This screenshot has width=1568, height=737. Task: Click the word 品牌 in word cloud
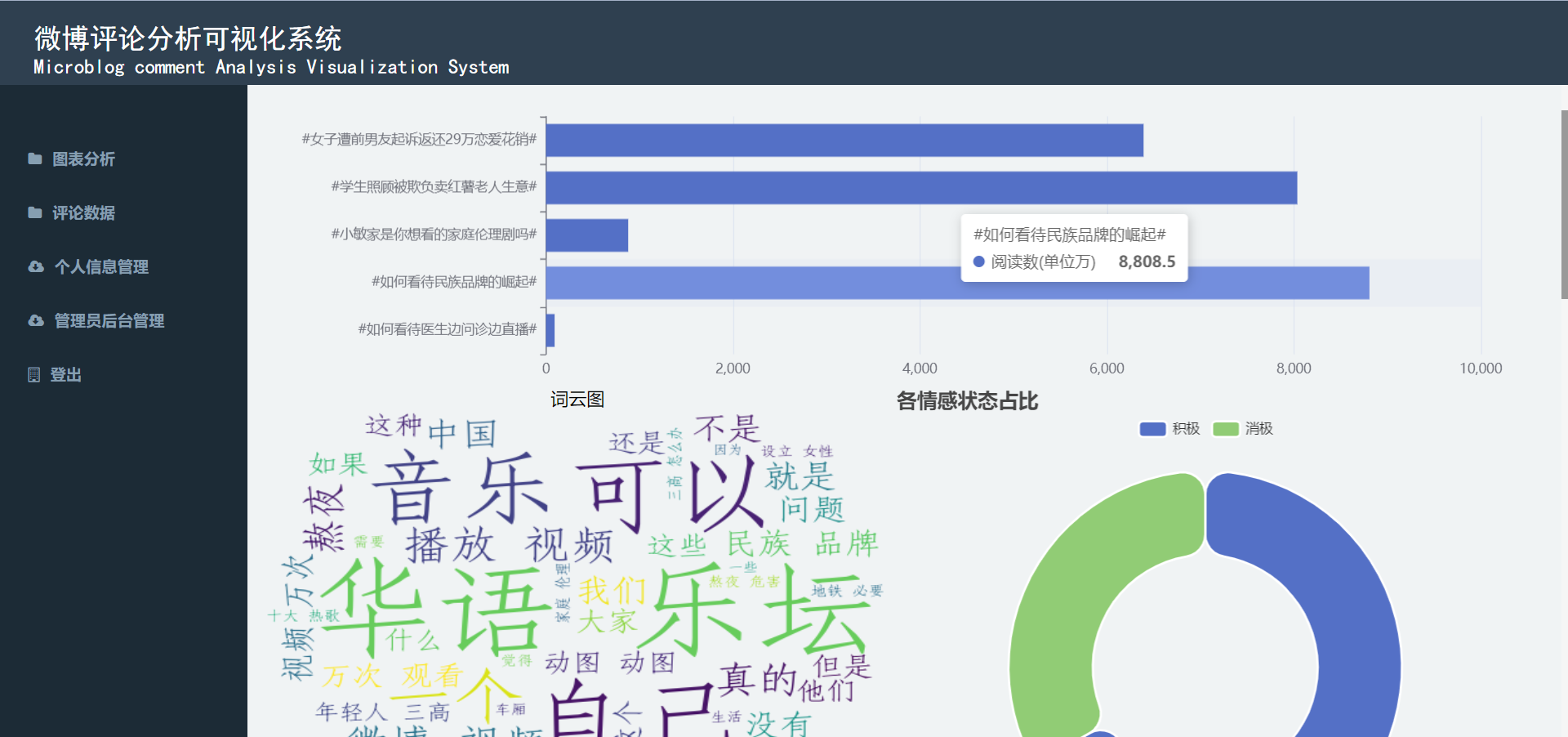pos(847,543)
